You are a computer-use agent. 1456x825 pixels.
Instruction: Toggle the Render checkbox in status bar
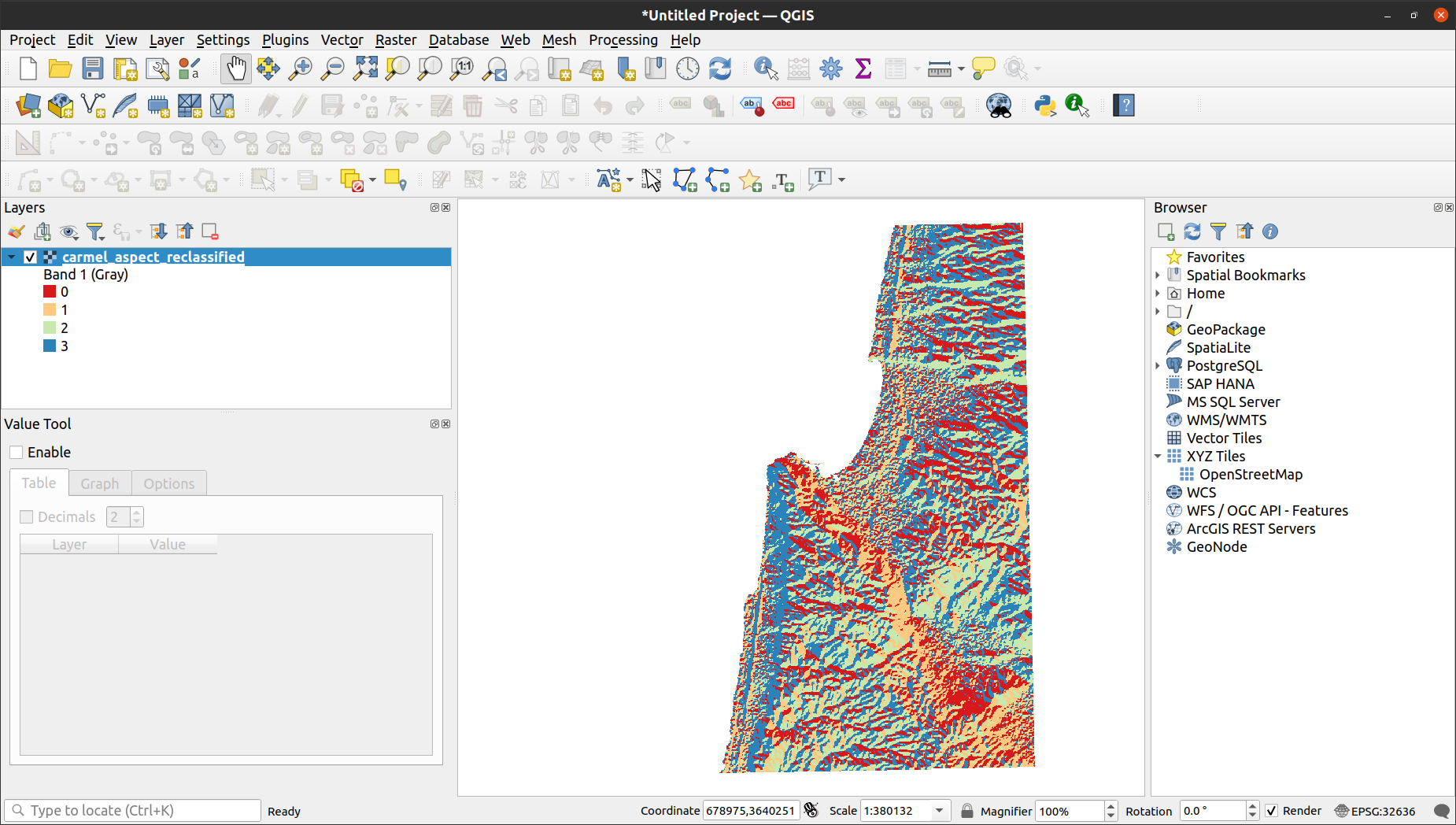pyautogui.click(x=1272, y=811)
